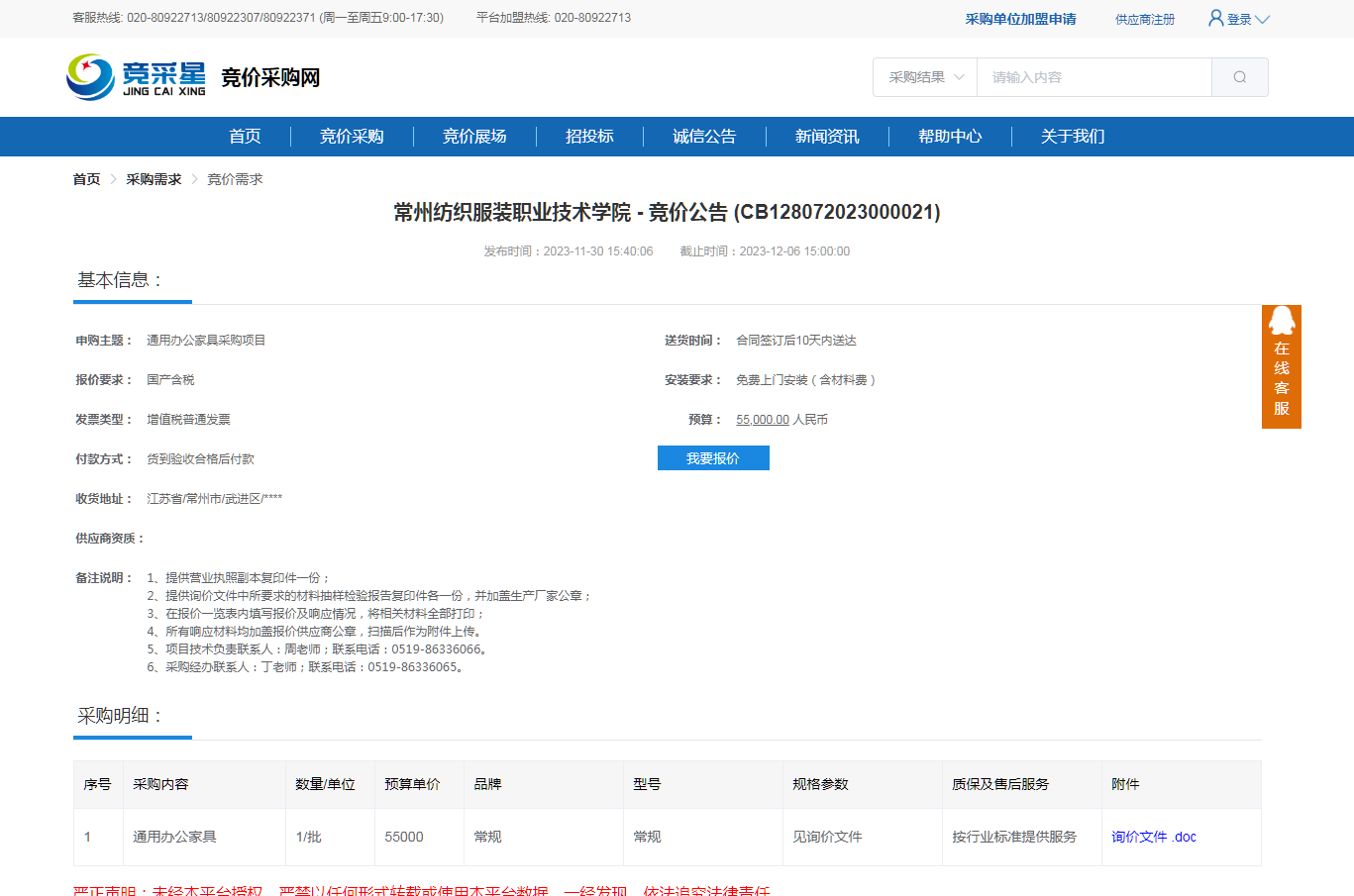
Task: Focus the 请输入内容 search input field
Action: (1094, 77)
